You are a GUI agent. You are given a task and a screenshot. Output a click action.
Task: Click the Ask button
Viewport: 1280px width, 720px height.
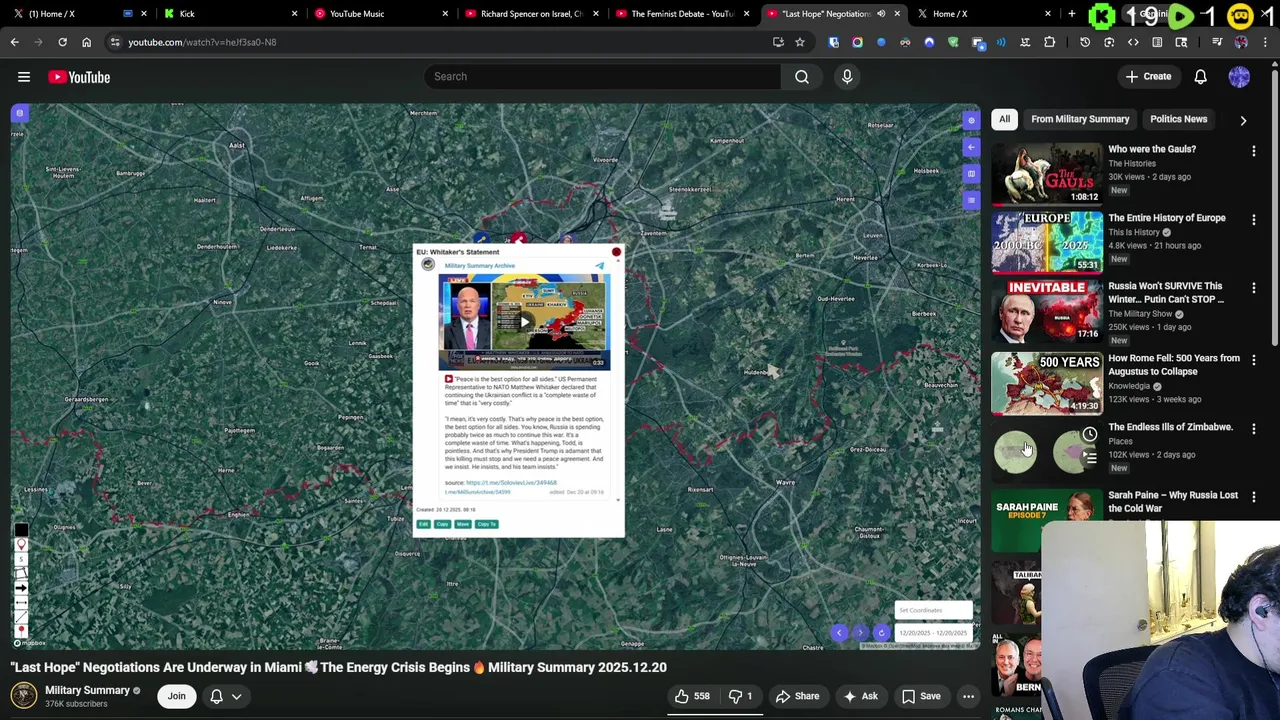click(x=860, y=696)
